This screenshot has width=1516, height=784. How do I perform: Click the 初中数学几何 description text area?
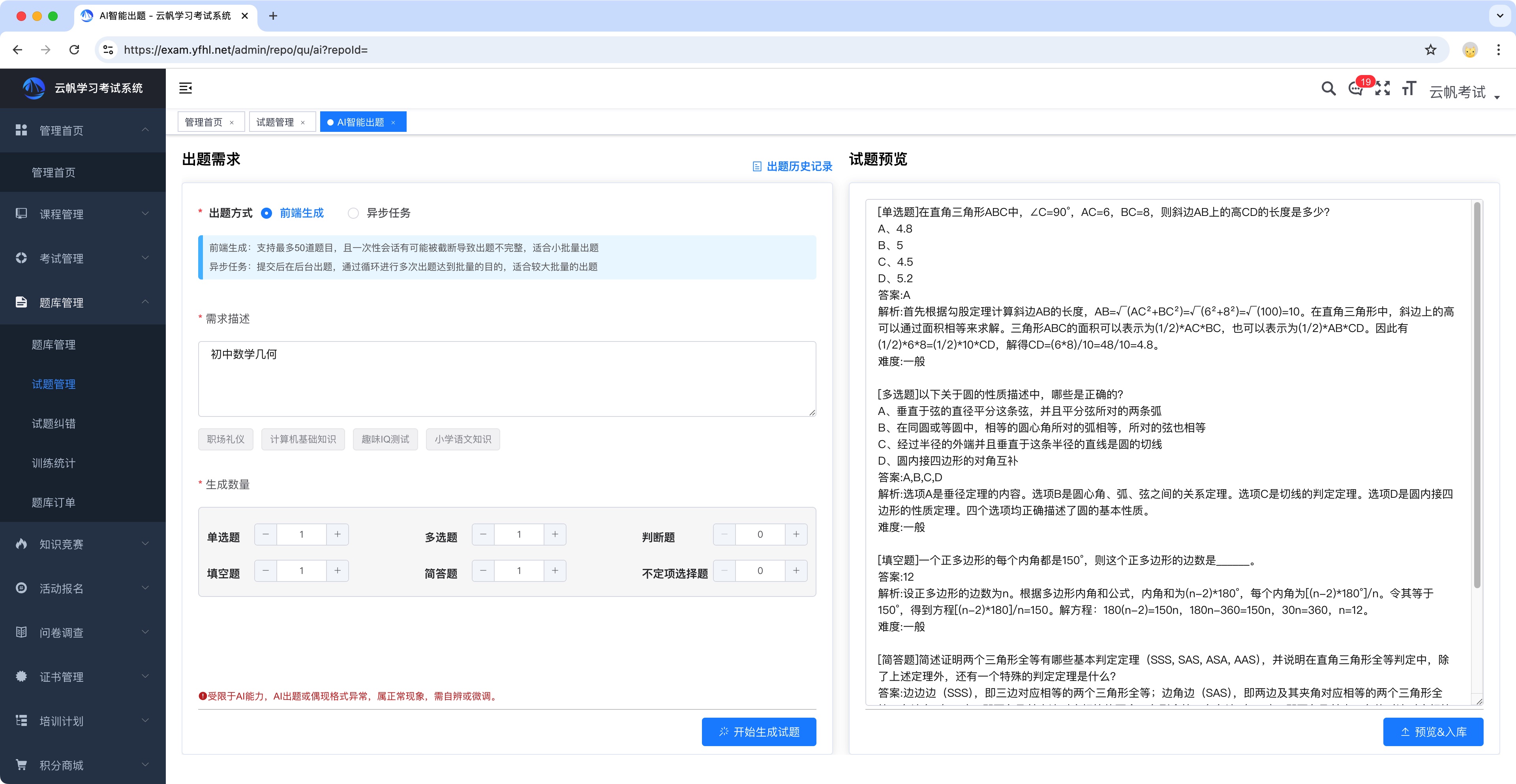tap(507, 379)
